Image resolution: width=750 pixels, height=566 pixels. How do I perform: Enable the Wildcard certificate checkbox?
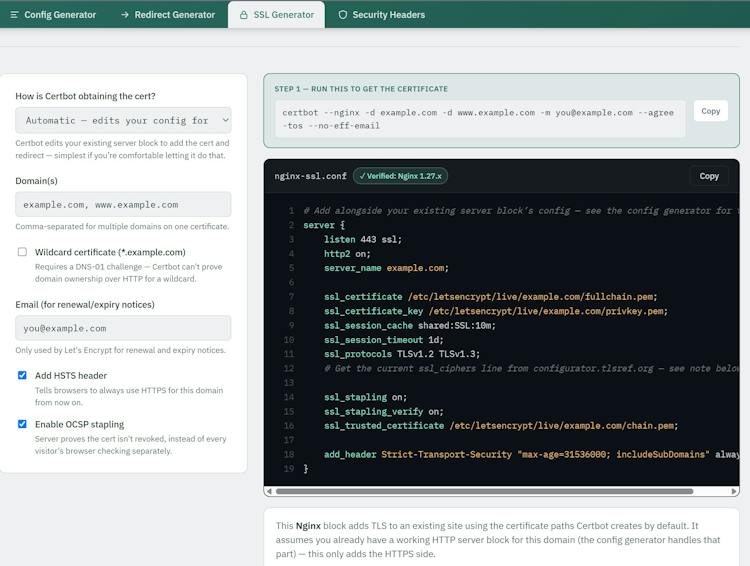point(22,252)
